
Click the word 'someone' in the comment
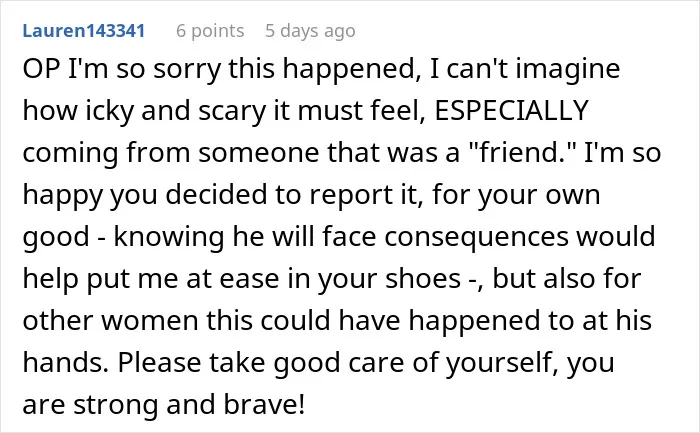(259, 153)
